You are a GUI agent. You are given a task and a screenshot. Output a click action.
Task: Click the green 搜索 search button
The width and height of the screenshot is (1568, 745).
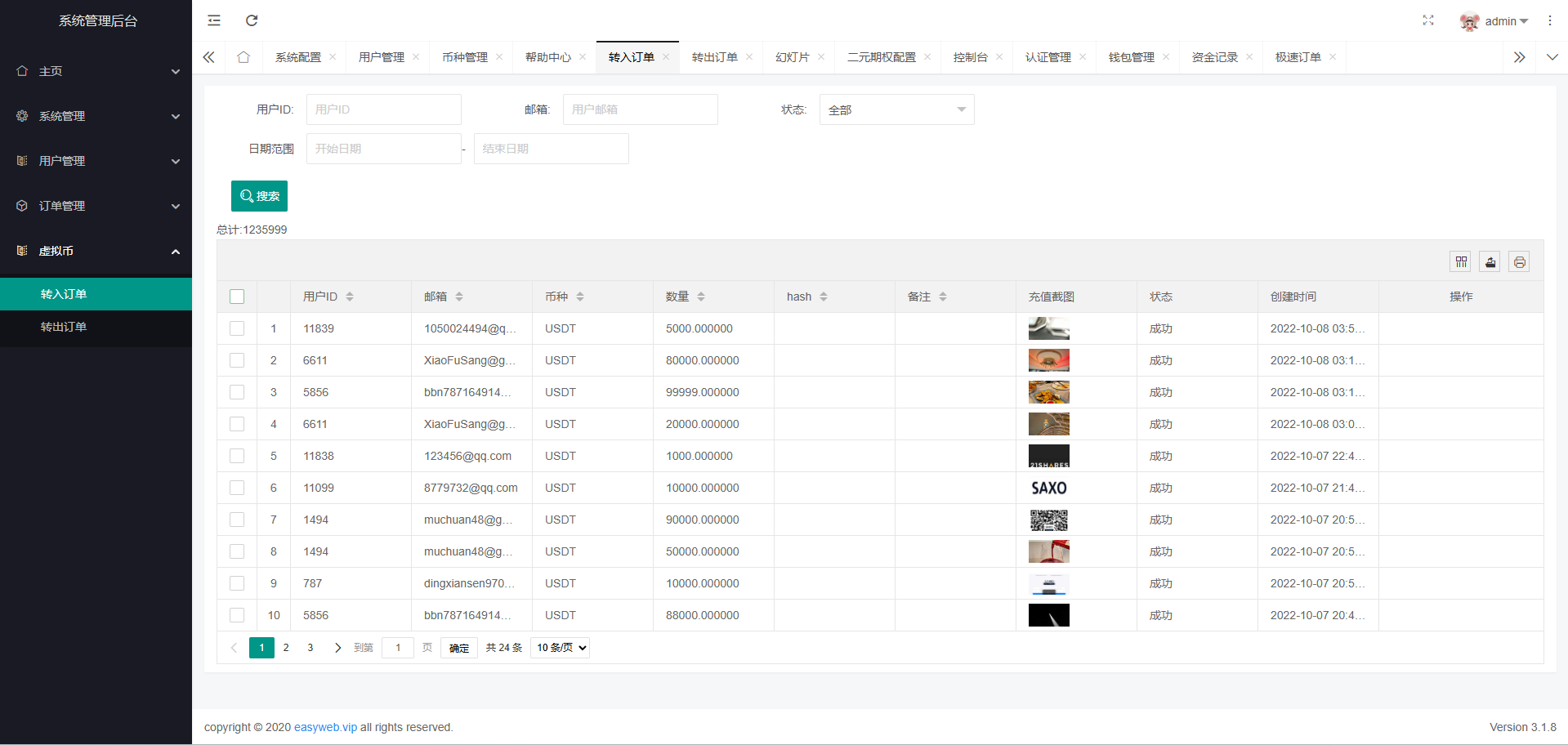259,196
